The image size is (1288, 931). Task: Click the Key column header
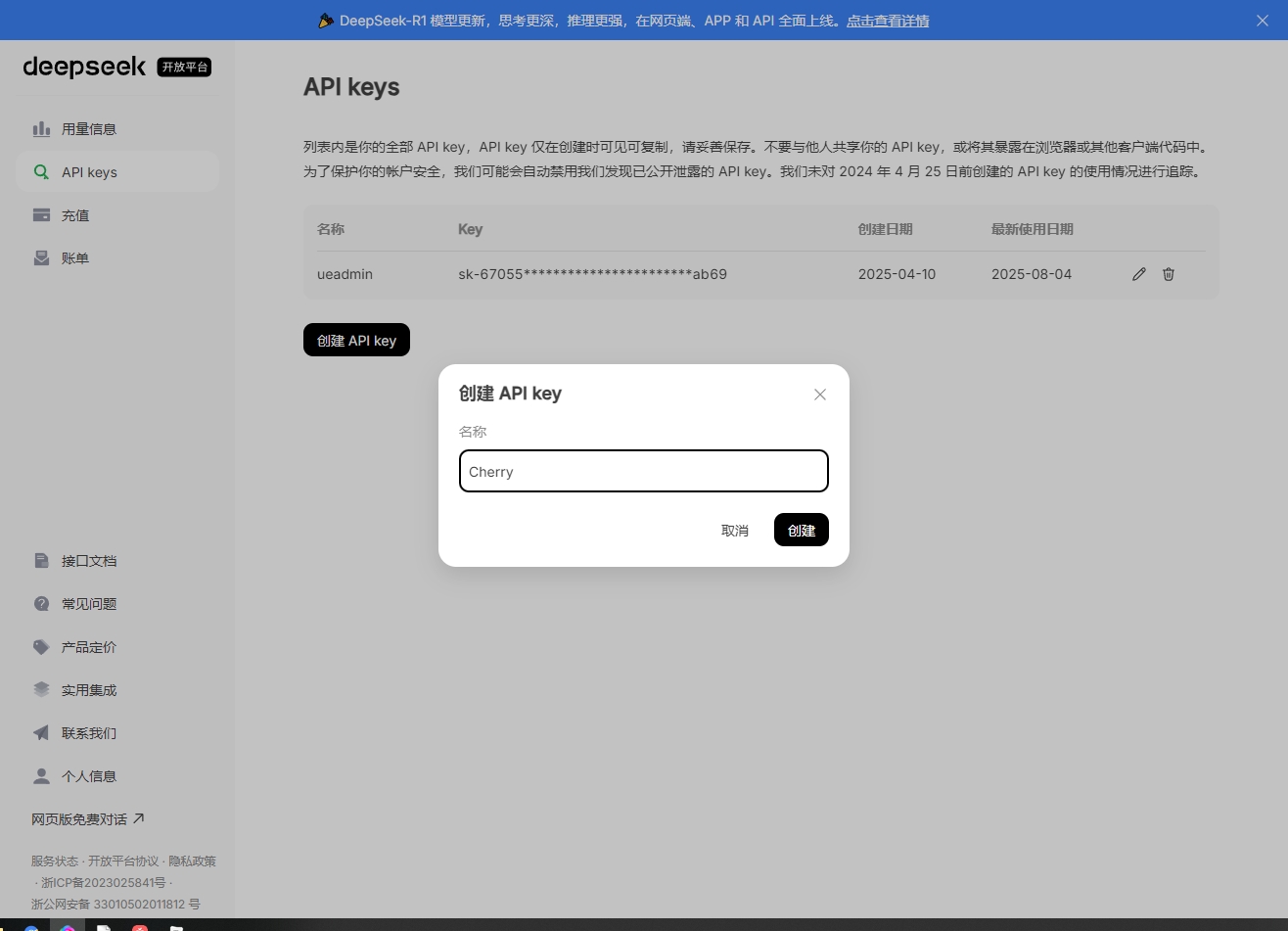pyautogui.click(x=471, y=229)
